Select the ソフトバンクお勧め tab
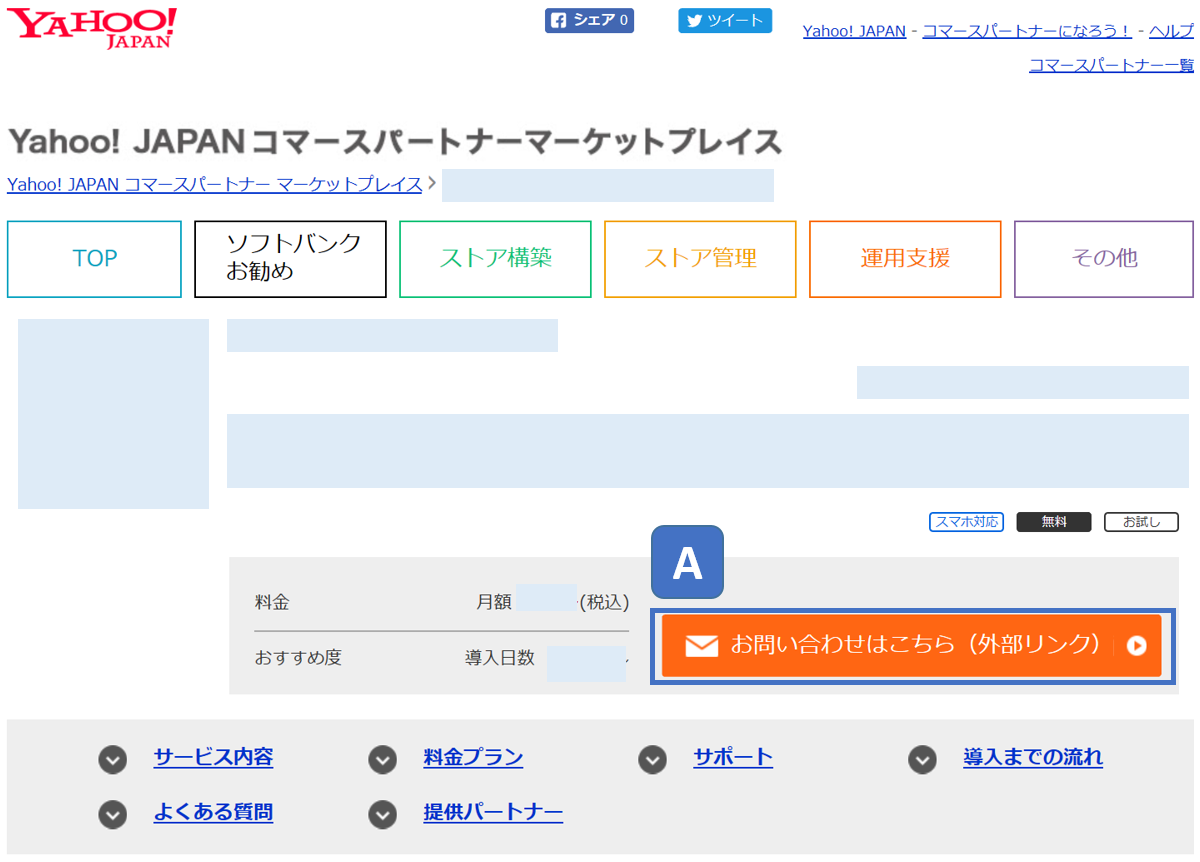This screenshot has height=862, width=1200. [290, 259]
